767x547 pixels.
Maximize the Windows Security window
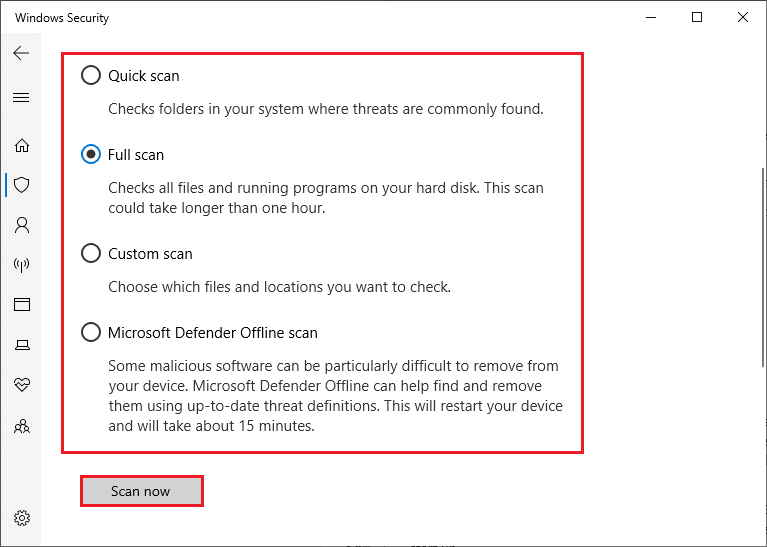697,18
